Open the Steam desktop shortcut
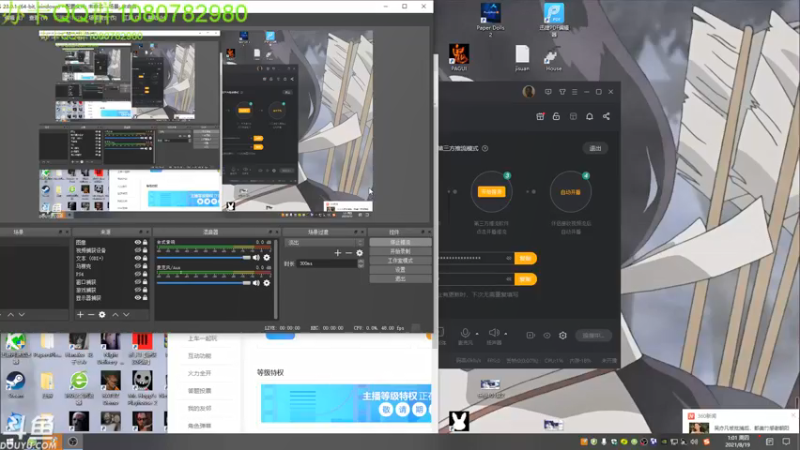This screenshot has width=800, height=450. pyautogui.click(x=15, y=385)
